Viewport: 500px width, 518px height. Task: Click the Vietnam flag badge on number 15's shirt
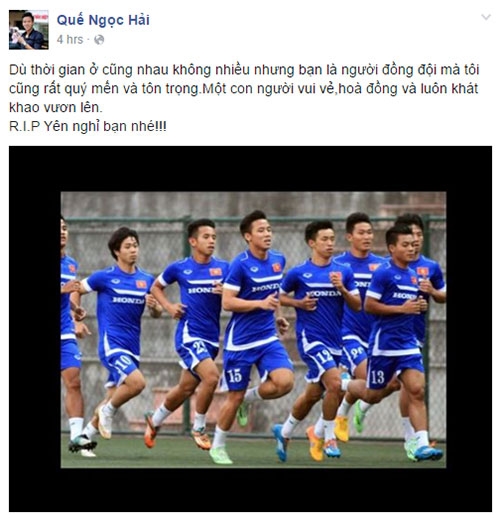pos(277,267)
